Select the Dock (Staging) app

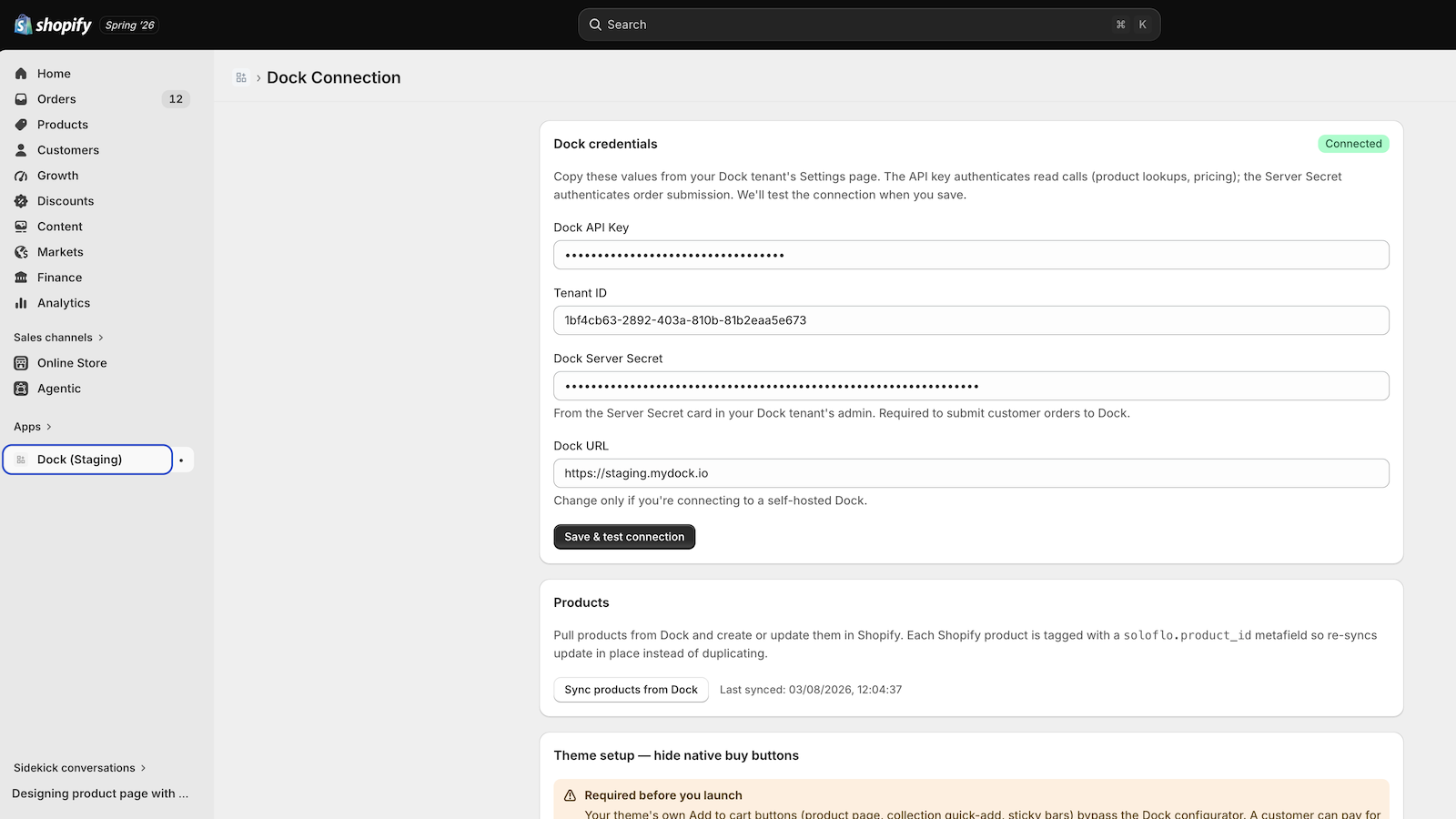coord(87,460)
